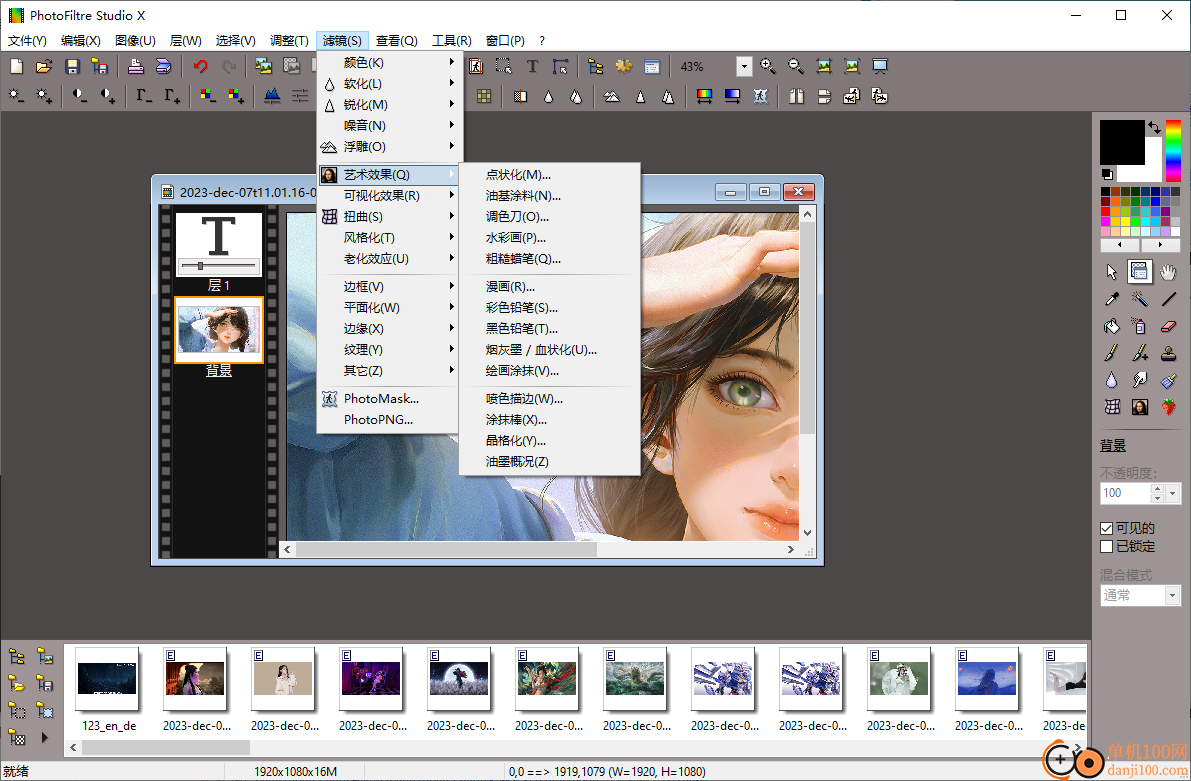Image resolution: width=1191 pixels, height=781 pixels.
Task: Open the 123_en_de thumbnail in explorer
Action: tap(107, 679)
